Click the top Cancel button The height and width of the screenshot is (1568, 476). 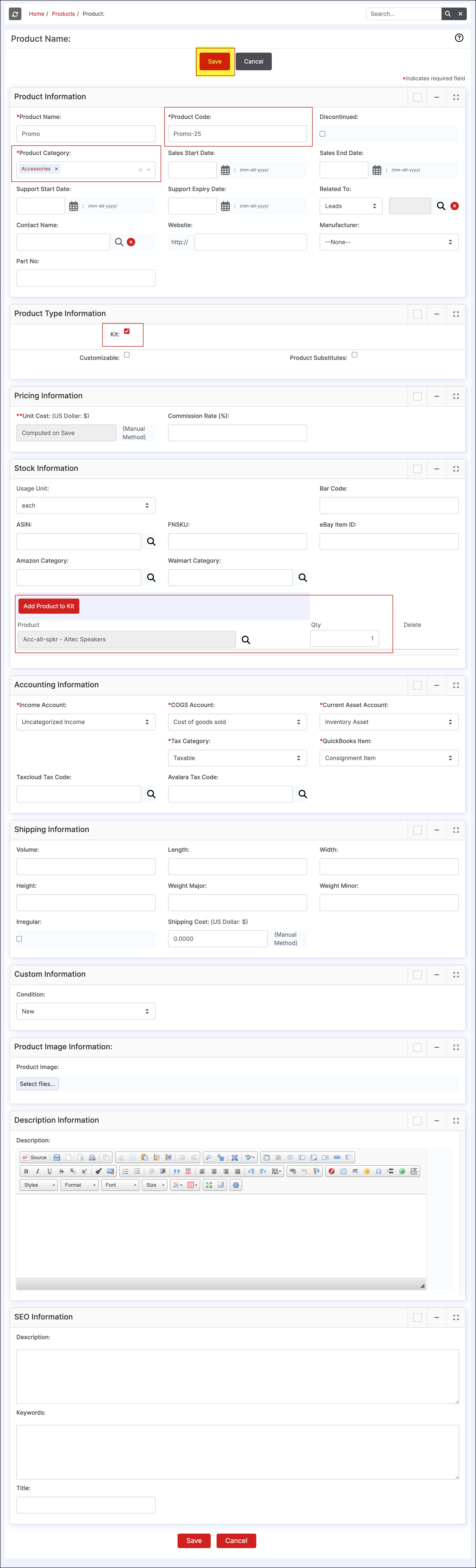254,61
